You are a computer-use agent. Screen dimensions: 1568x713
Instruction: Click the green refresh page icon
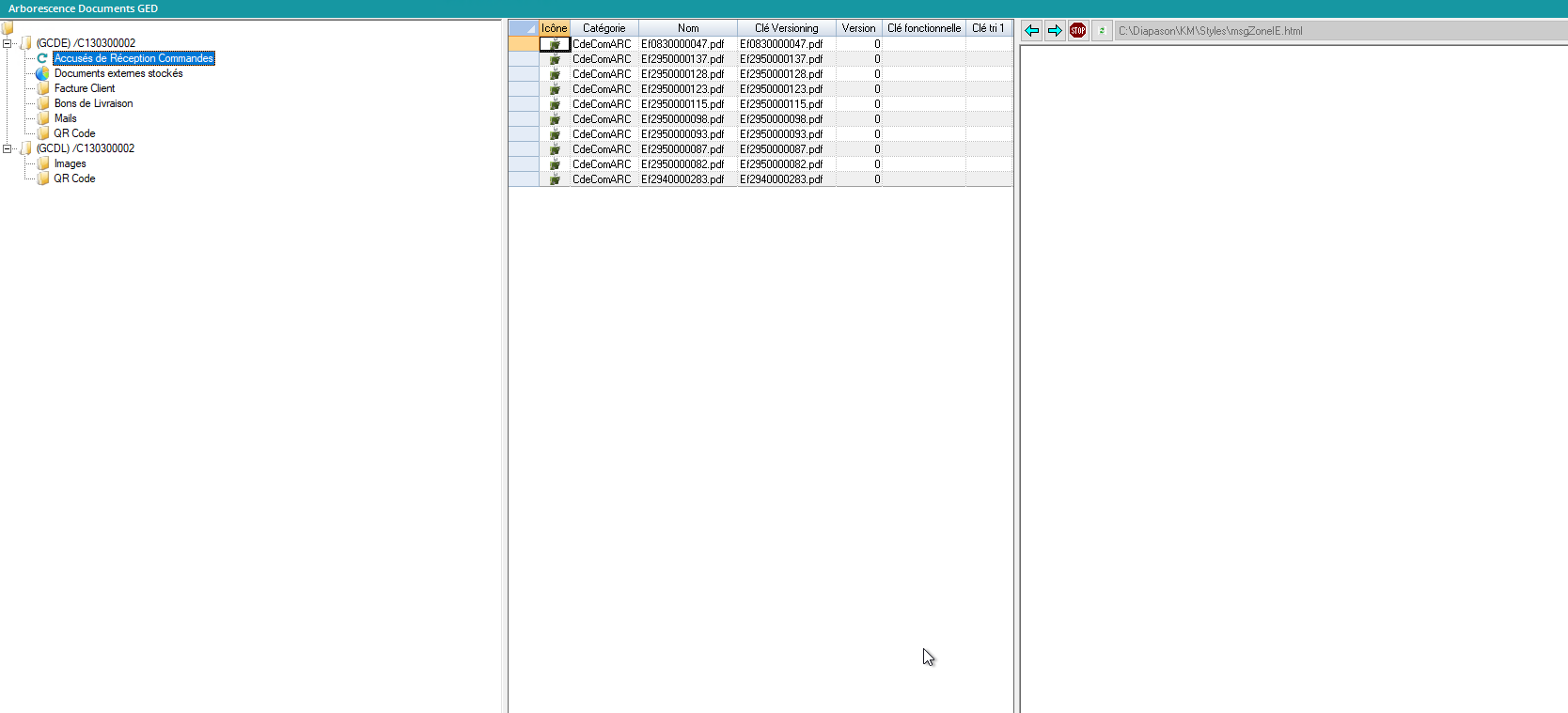pos(1102,31)
